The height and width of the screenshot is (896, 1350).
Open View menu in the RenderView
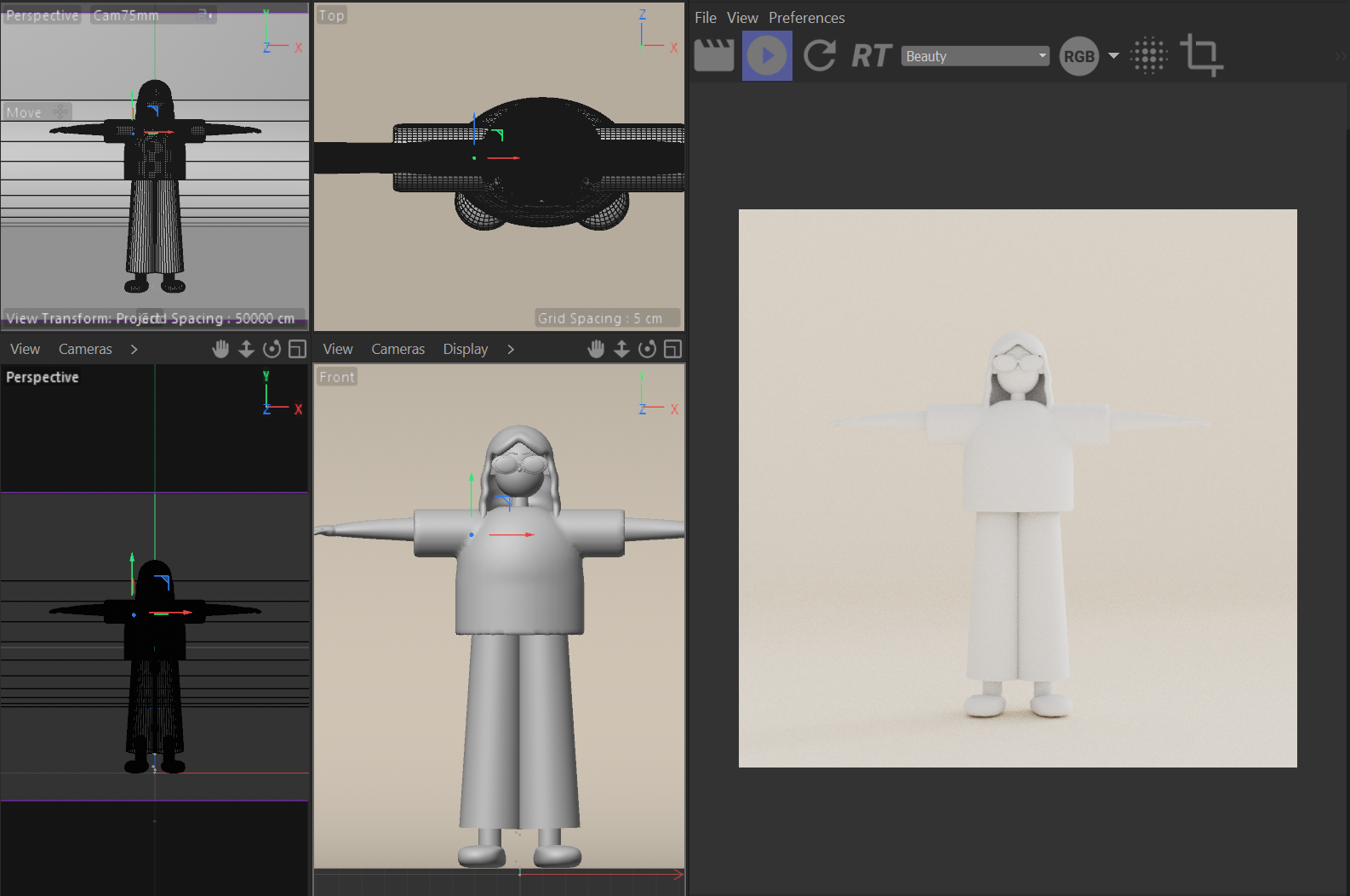(x=742, y=18)
